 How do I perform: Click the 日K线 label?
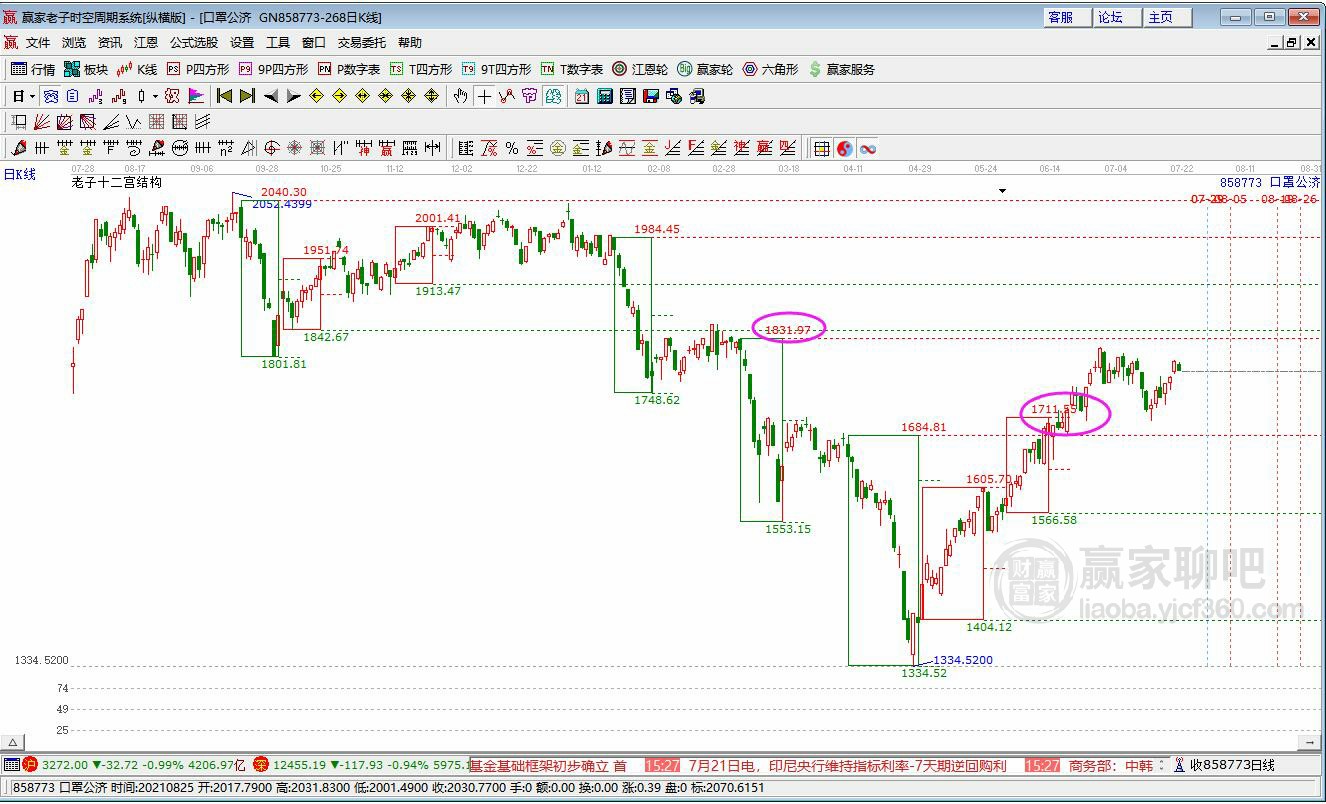coord(19,174)
